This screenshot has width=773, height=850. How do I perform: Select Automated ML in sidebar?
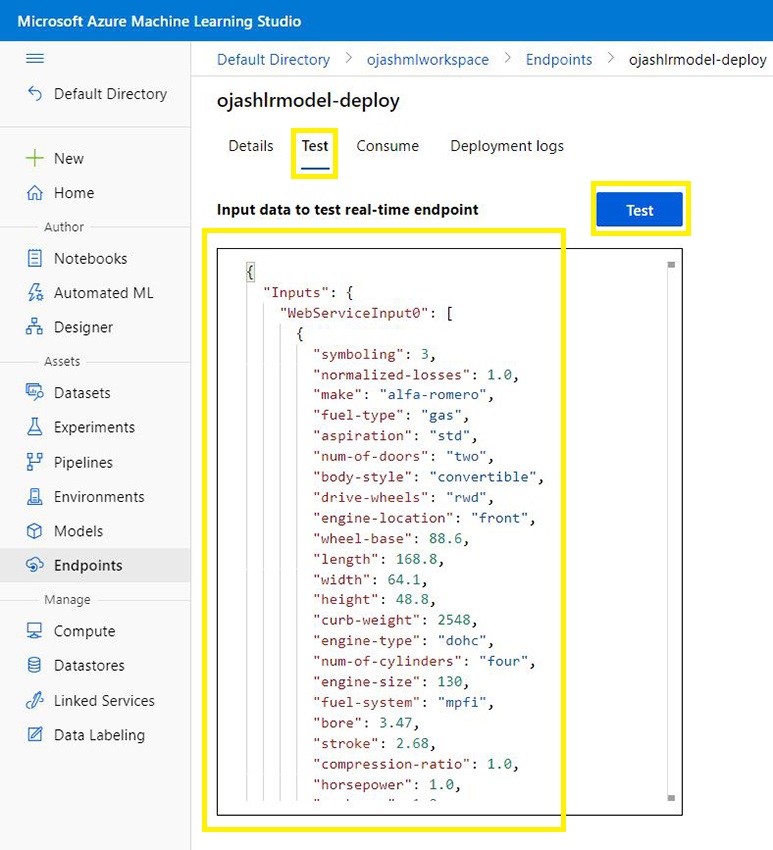click(x=104, y=293)
